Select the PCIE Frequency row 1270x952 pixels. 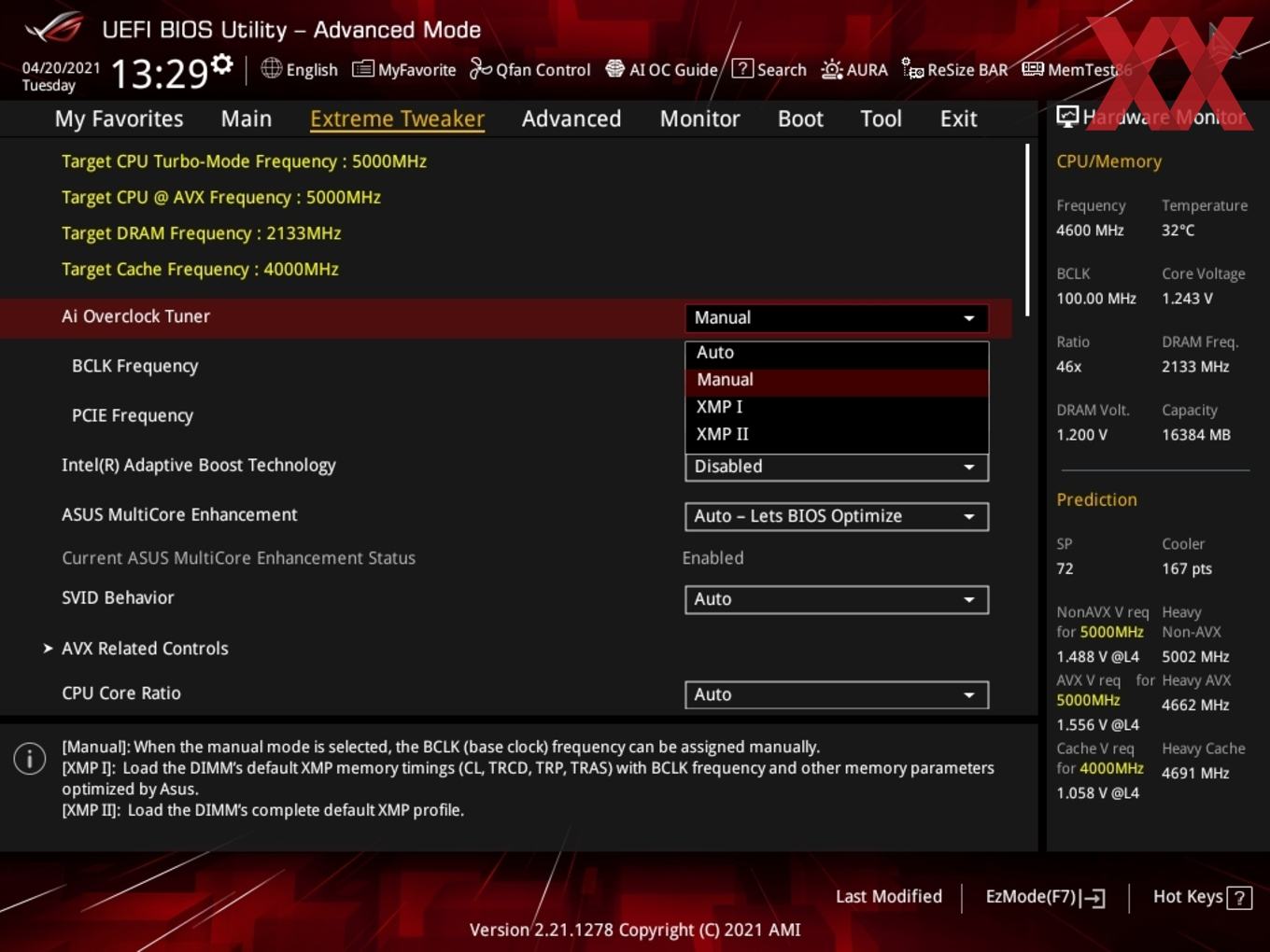(x=133, y=415)
